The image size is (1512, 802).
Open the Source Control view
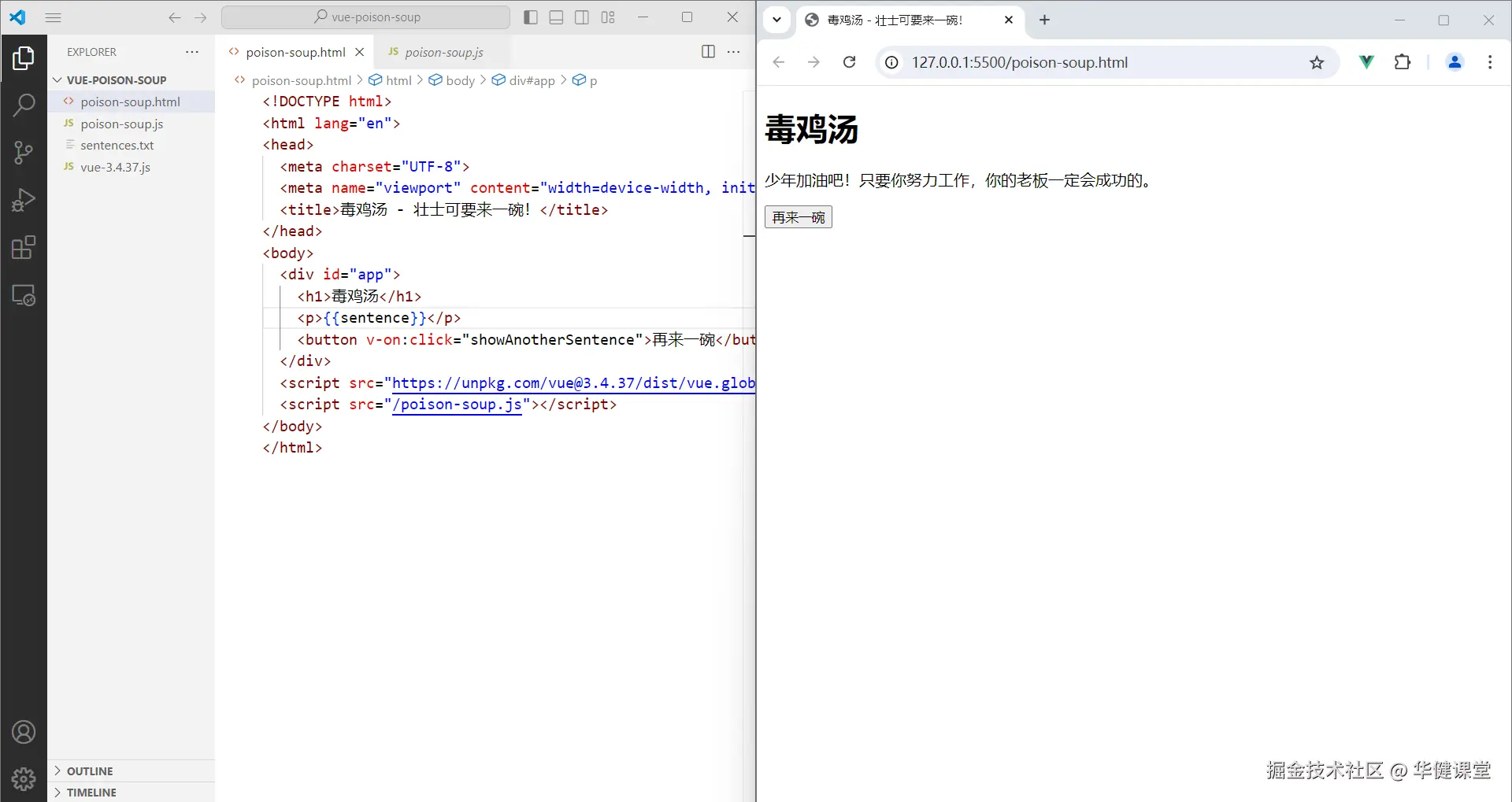tap(24, 153)
